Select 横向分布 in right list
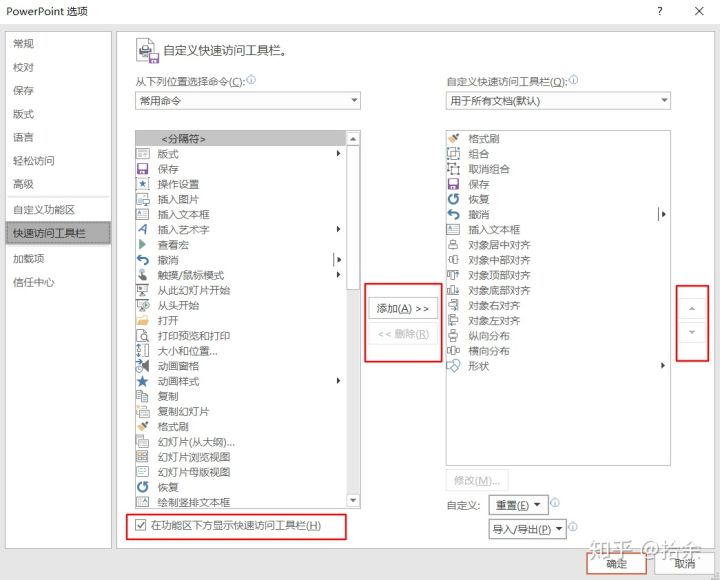Image resolution: width=720 pixels, height=580 pixels. pyautogui.click(x=558, y=351)
